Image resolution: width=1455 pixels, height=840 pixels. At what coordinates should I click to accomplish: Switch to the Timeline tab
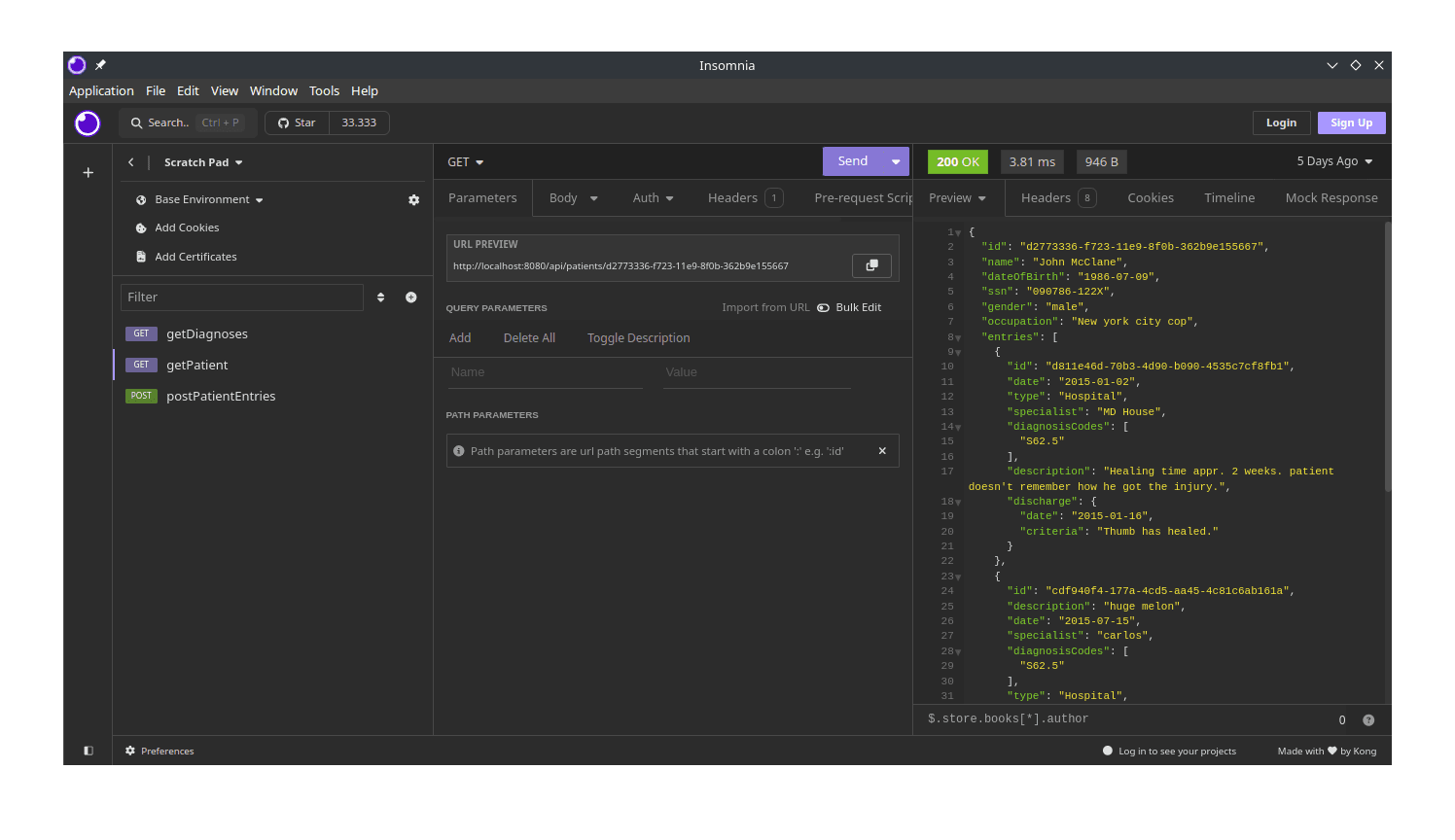[x=1229, y=198]
